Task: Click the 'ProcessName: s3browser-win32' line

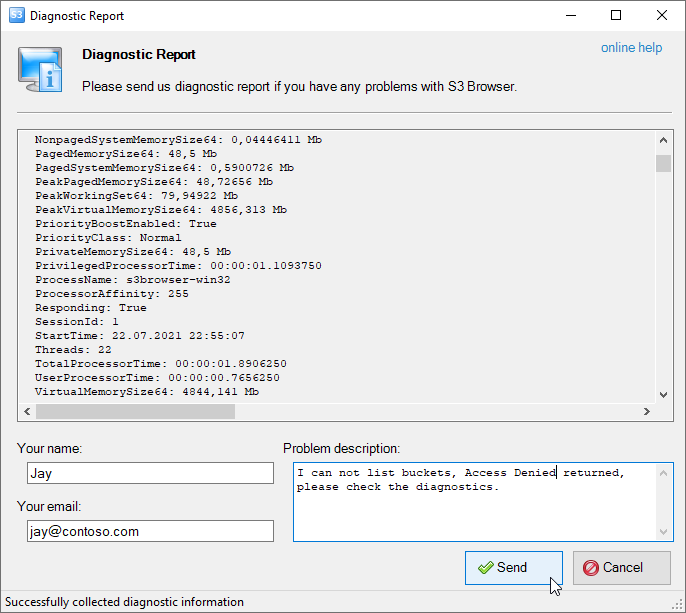Action: point(133,280)
